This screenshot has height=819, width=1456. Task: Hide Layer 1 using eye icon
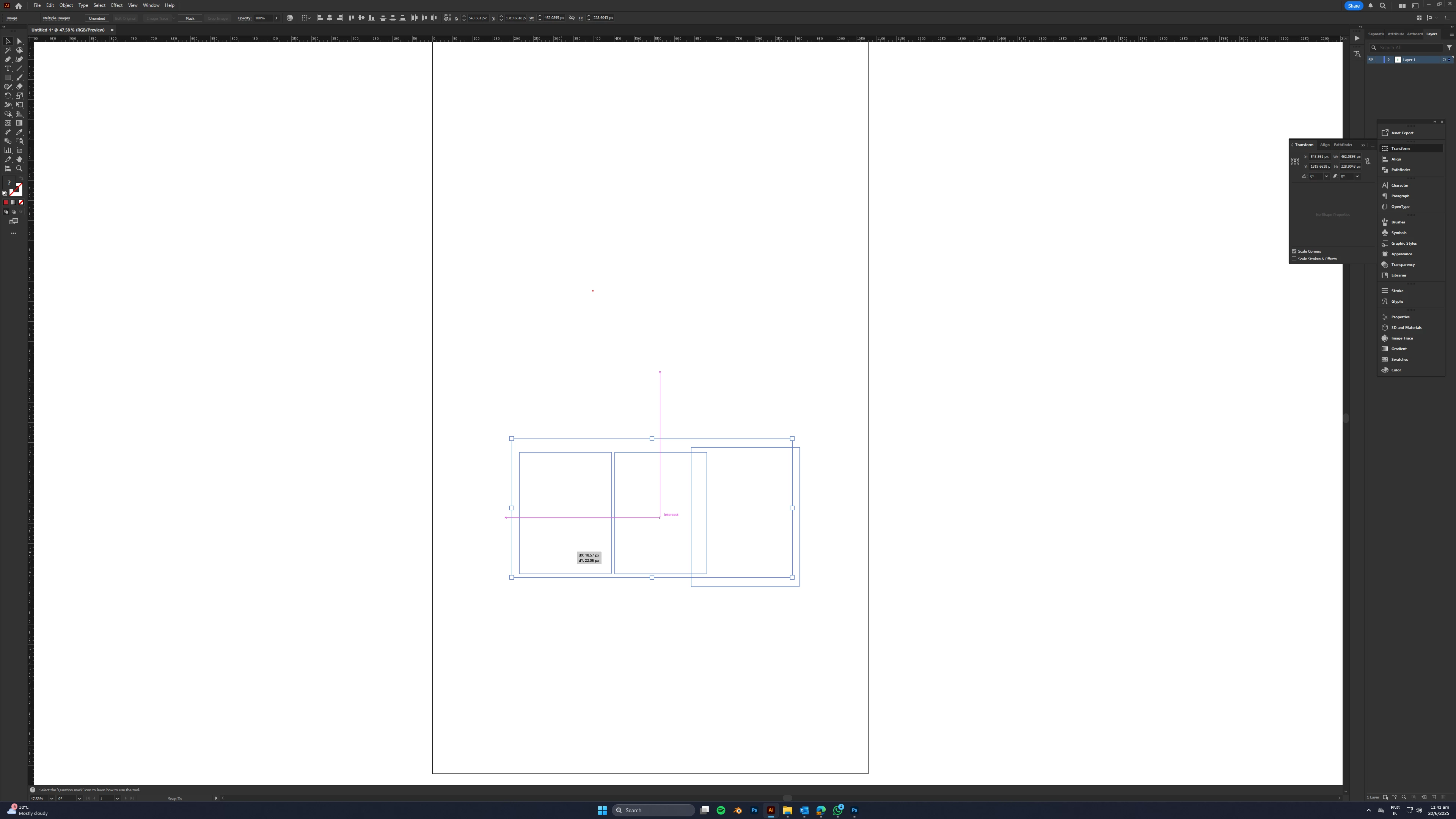[x=1371, y=59]
